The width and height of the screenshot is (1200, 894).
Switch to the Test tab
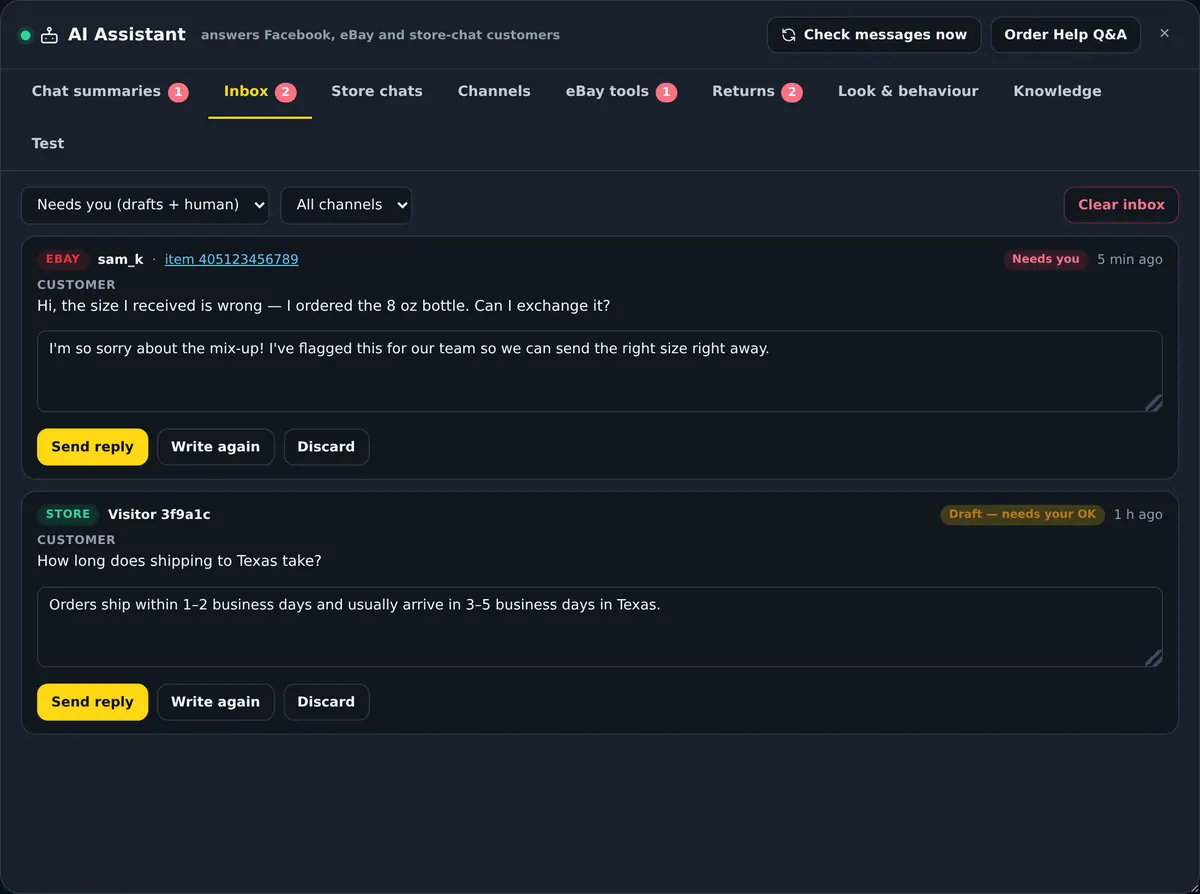[48, 144]
